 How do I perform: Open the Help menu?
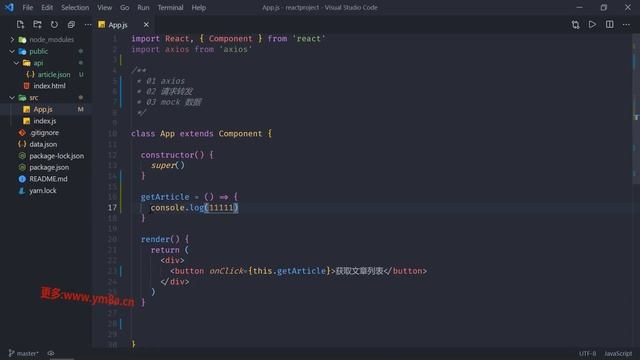pyautogui.click(x=199, y=7)
